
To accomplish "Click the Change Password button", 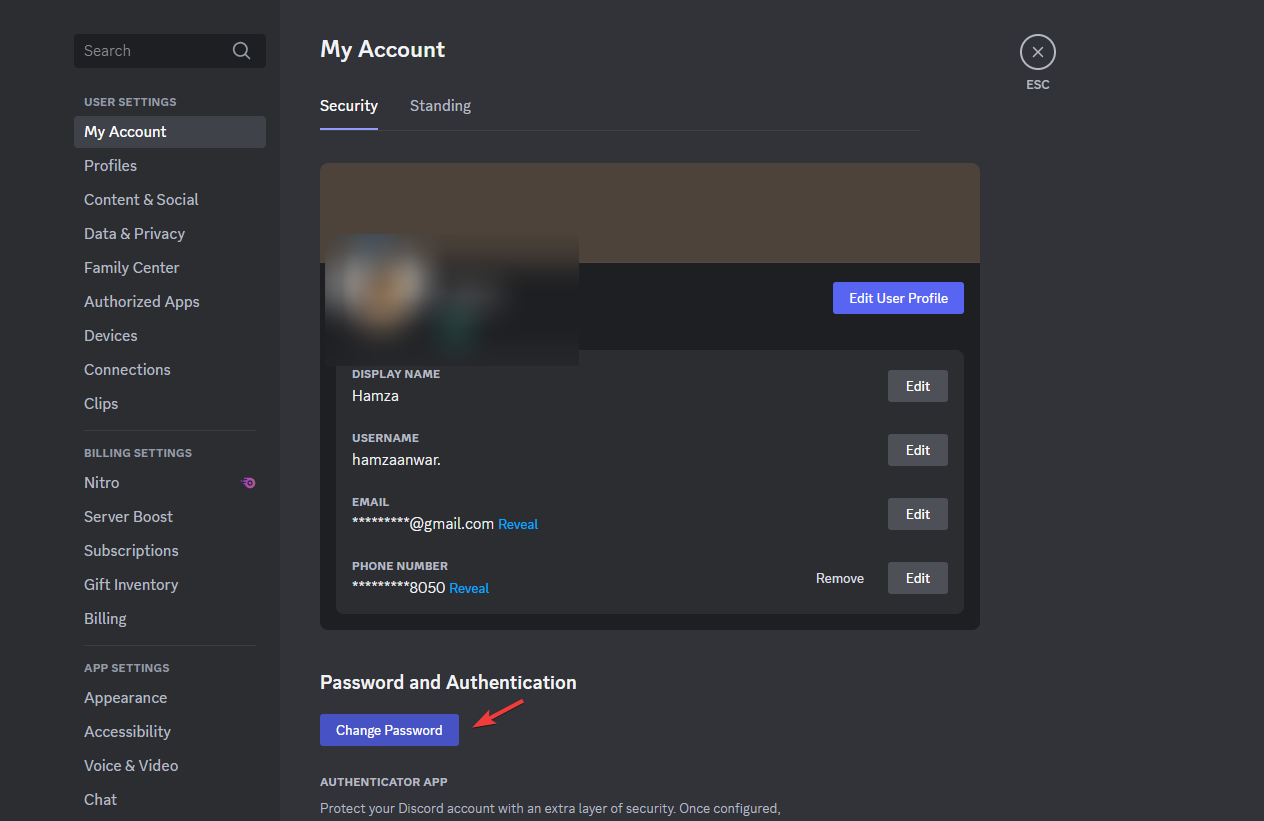I will coord(389,729).
